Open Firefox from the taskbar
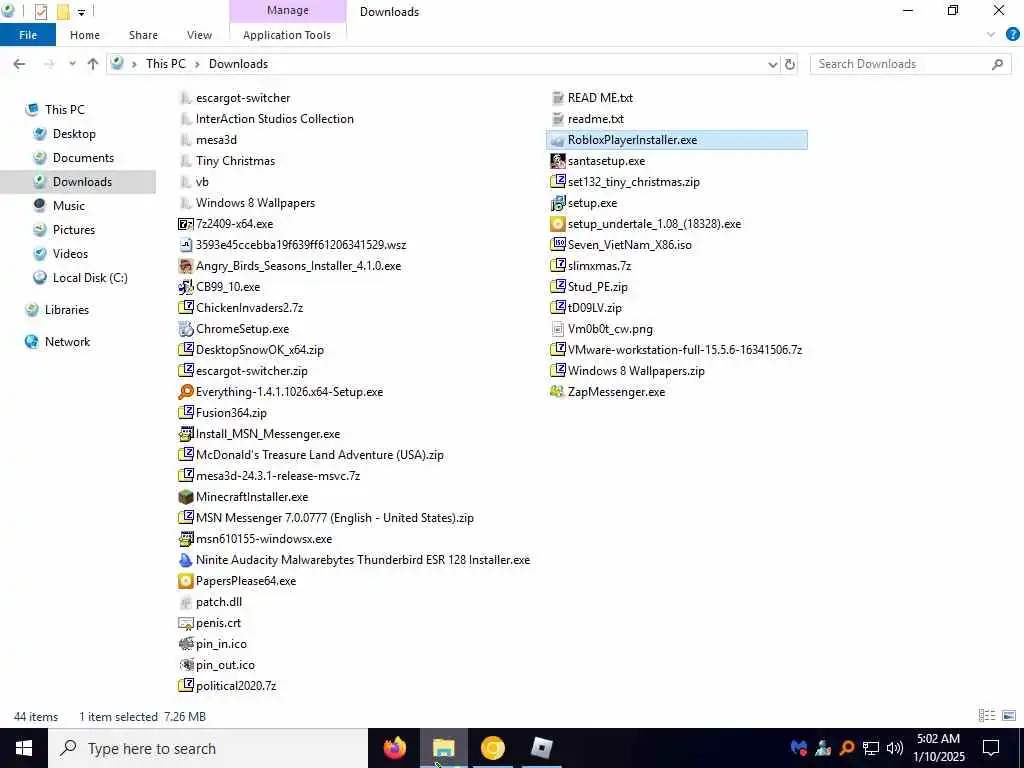 [x=394, y=748]
